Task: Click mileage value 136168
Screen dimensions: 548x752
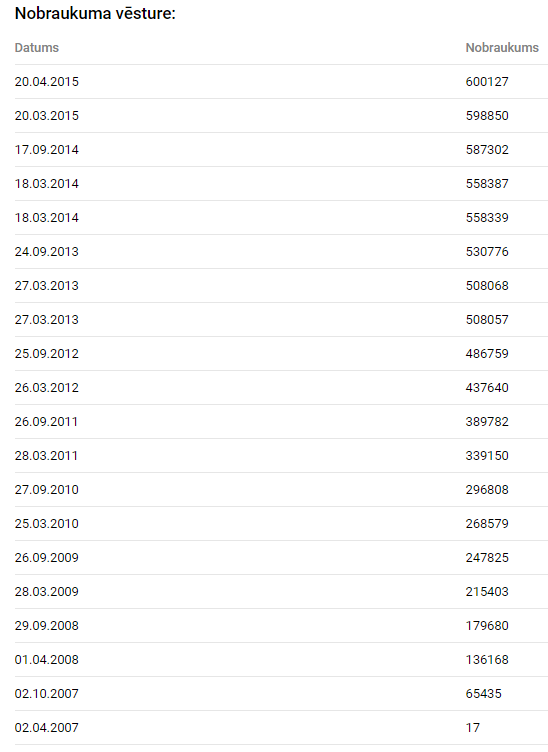Action: [x=487, y=660]
